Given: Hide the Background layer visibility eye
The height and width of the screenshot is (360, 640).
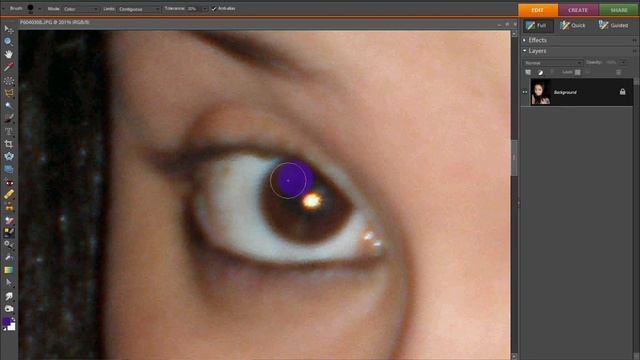Looking at the screenshot, I should pos(525,92).
